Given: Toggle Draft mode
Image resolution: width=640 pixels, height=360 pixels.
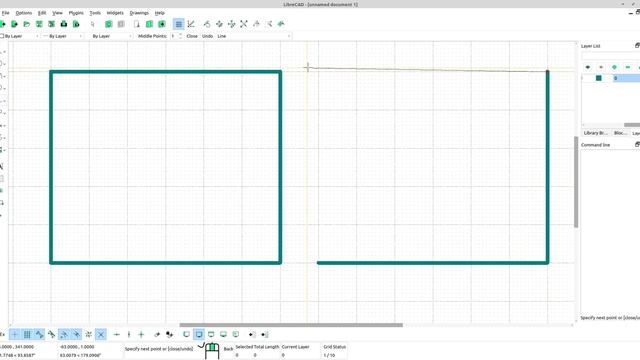Looking at the screenshot, I should 191,24.
